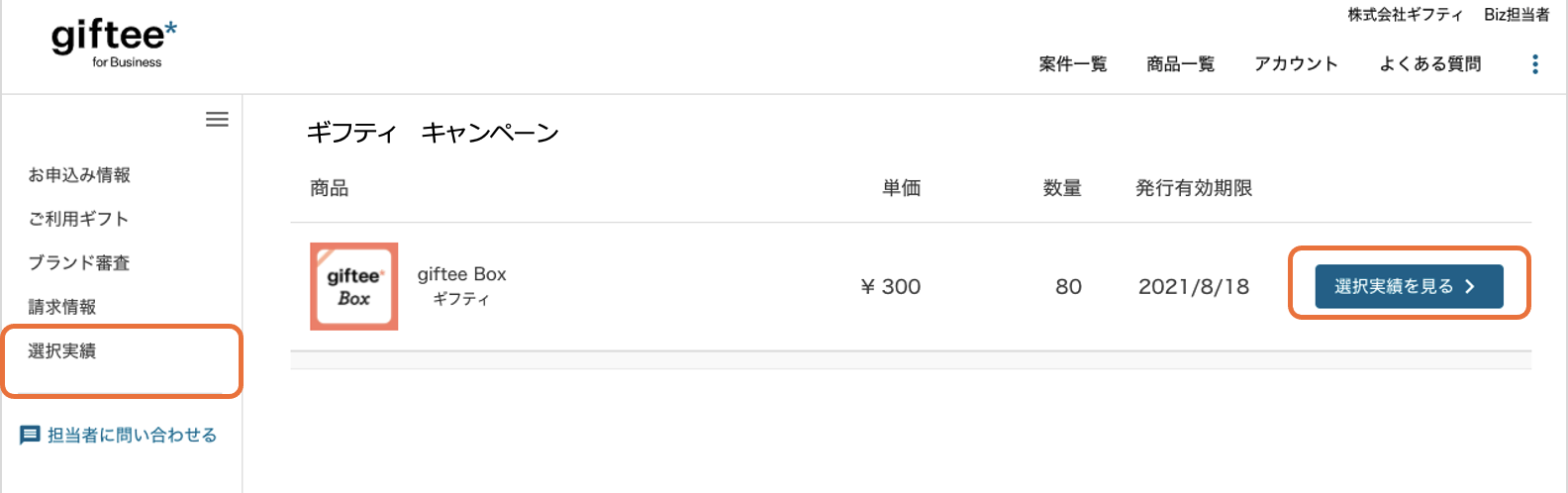Click the giftee Box product thumbnail
Viewport: 1568px width, 493px height.
(x=353, y=286)
